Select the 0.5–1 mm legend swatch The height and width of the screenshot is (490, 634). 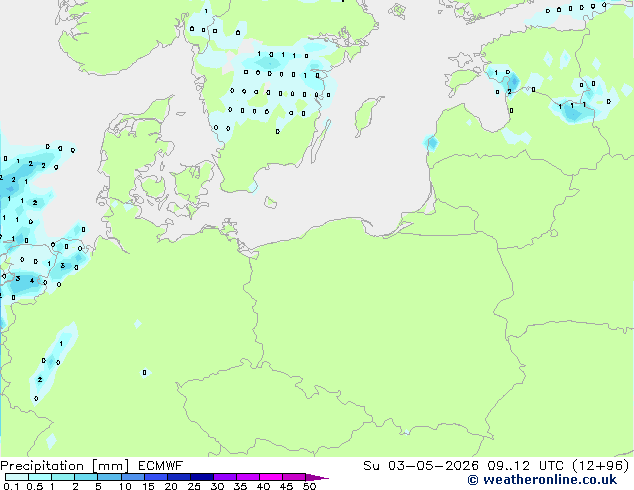pyautogui.click(x=40, y=477)
